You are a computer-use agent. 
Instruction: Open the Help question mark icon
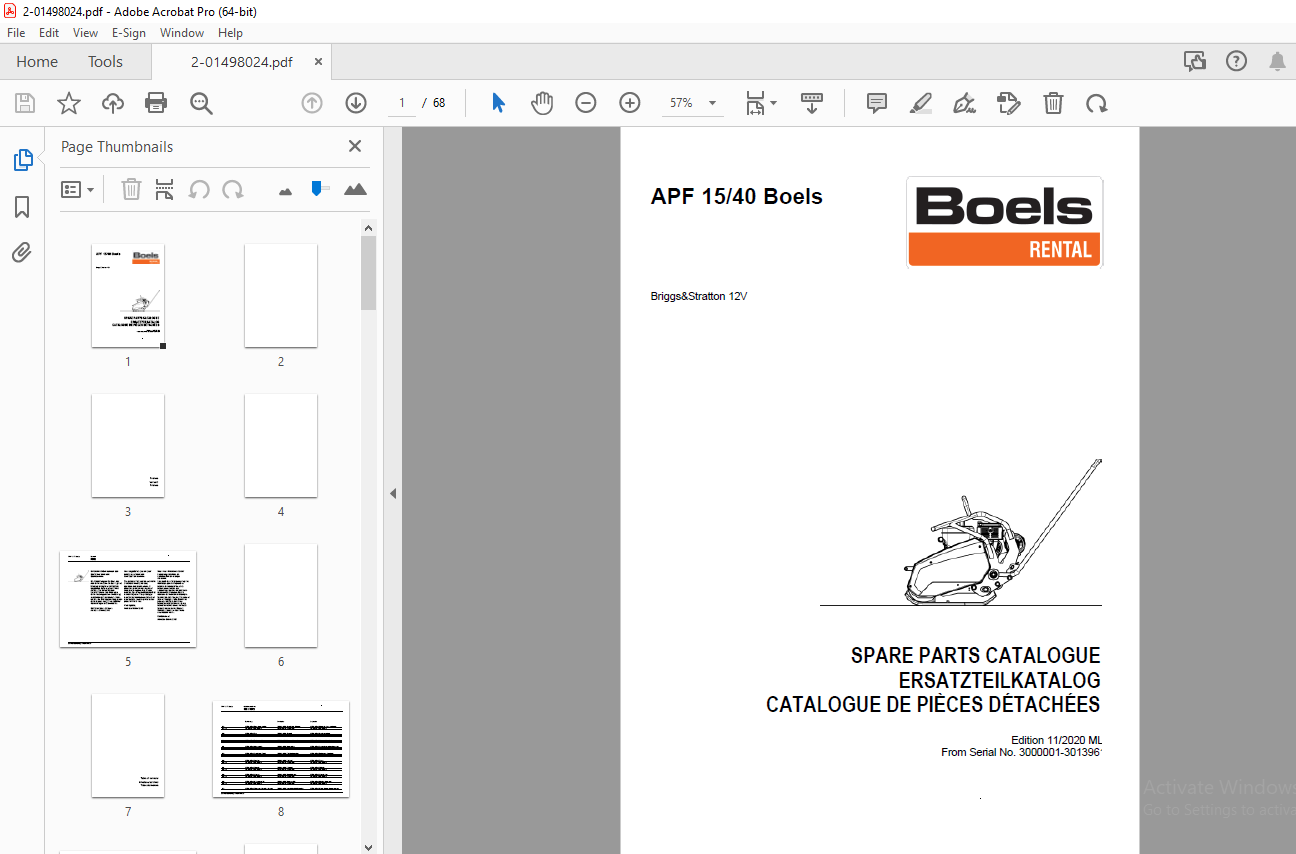click(x=1237, y=61)
